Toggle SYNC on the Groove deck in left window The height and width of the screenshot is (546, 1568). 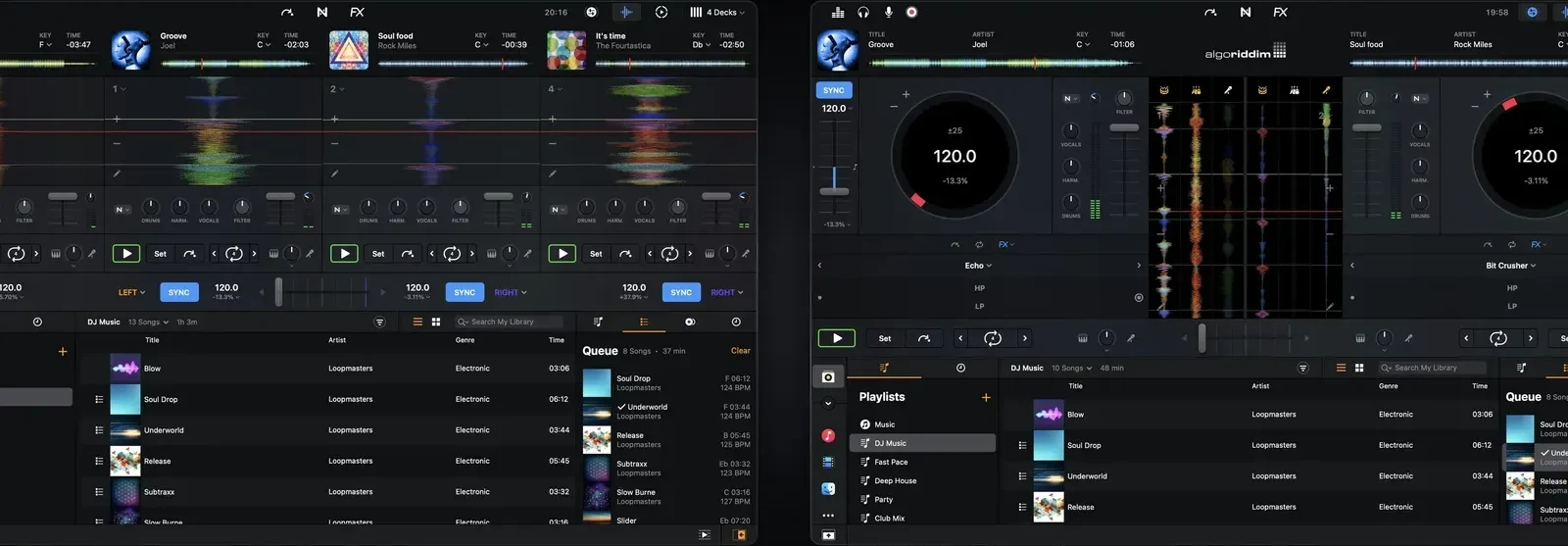coord(178,292)
